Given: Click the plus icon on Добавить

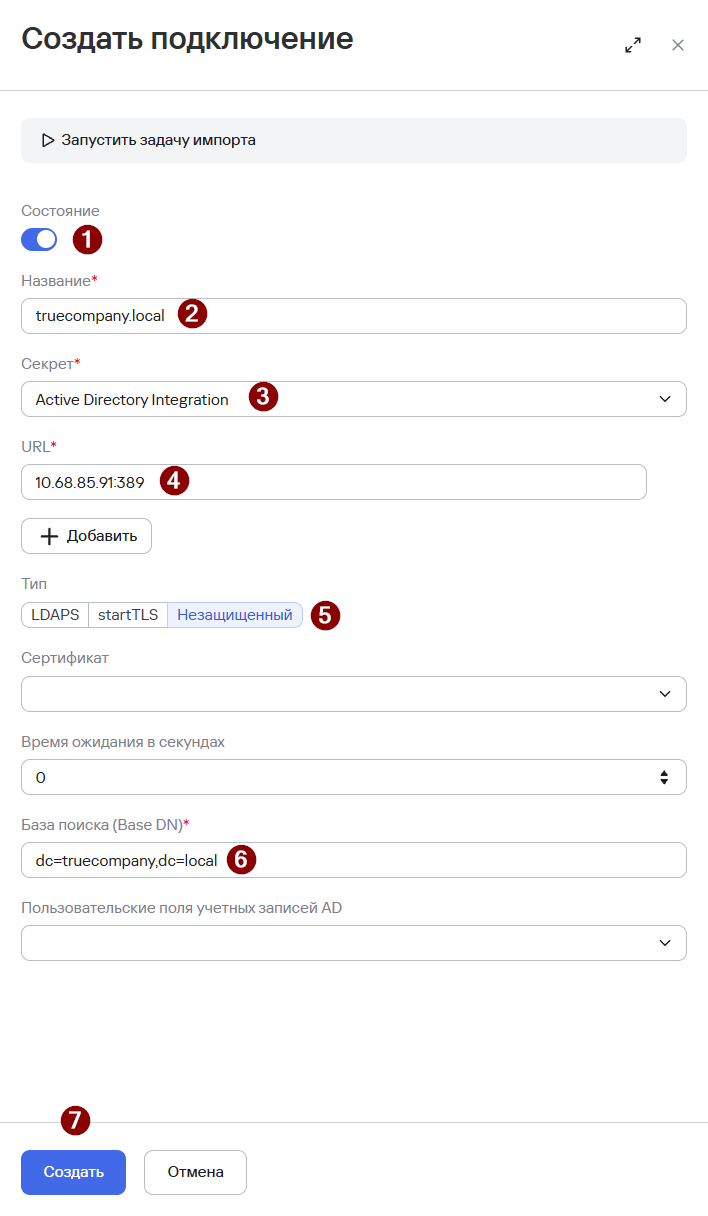Looking at the screenshot, I should coord(50,536).
